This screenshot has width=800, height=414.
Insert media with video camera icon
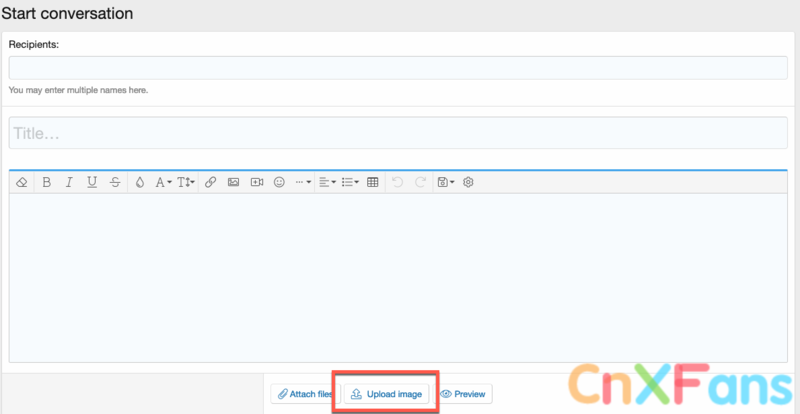pyautogui.click(x=256, y=182)
